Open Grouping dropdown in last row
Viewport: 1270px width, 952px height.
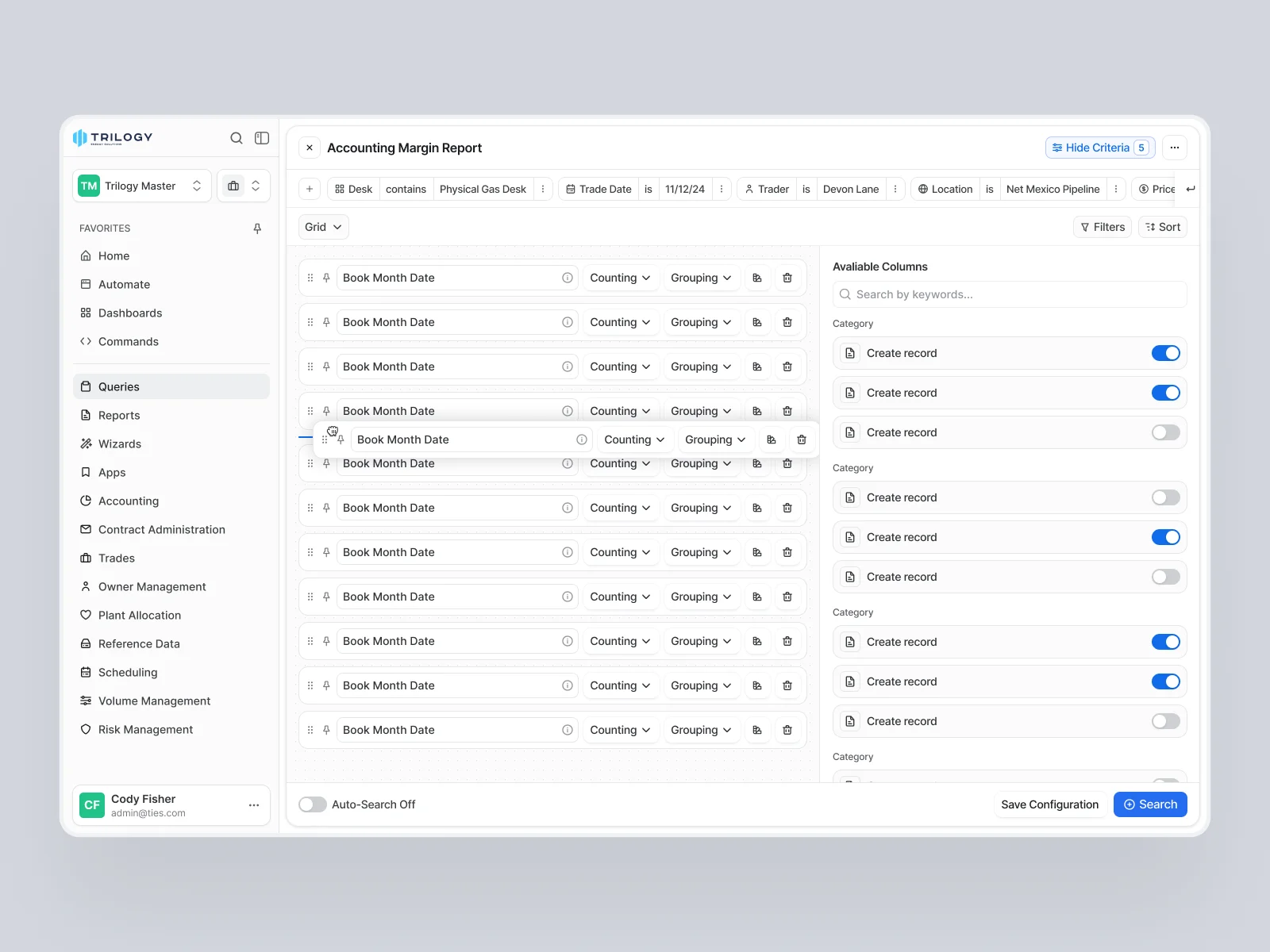[701, 730]
